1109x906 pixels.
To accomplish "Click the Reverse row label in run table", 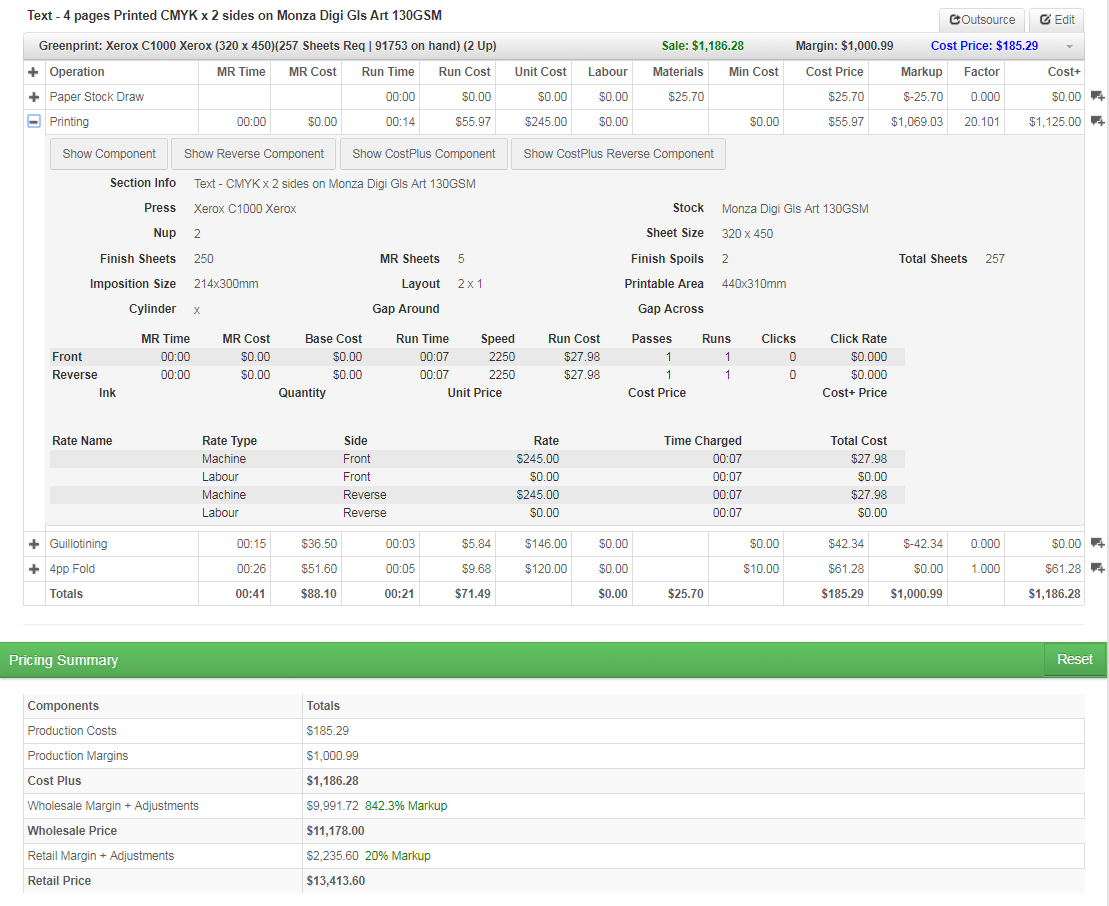I will (75, 375).
